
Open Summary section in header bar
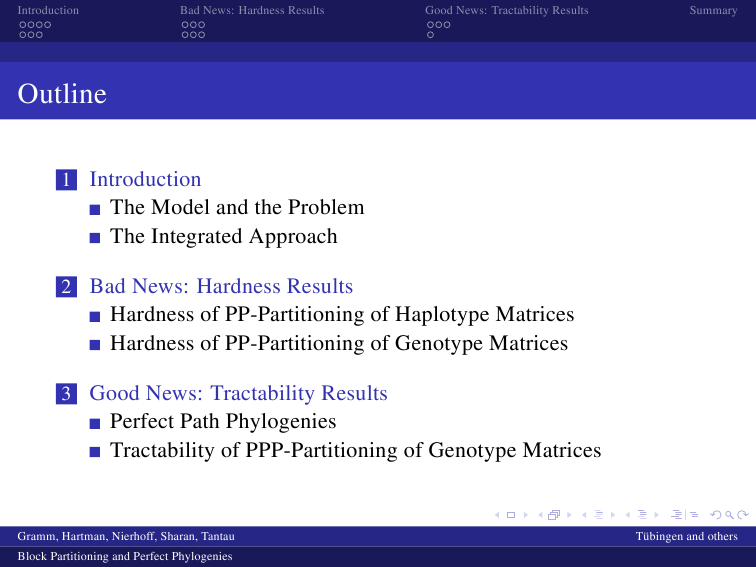tap(713, 10)
